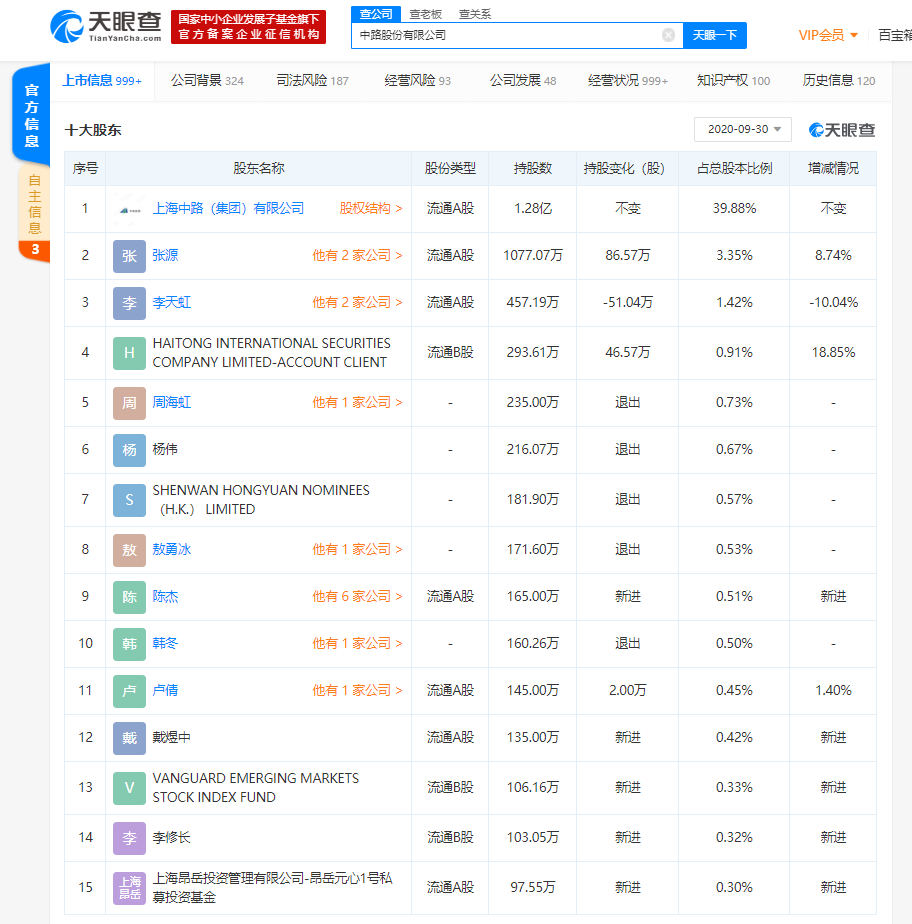Click the avatar icon for 杨伟
This screenshot has width=912, height=924.
click(x=129, y=450)
